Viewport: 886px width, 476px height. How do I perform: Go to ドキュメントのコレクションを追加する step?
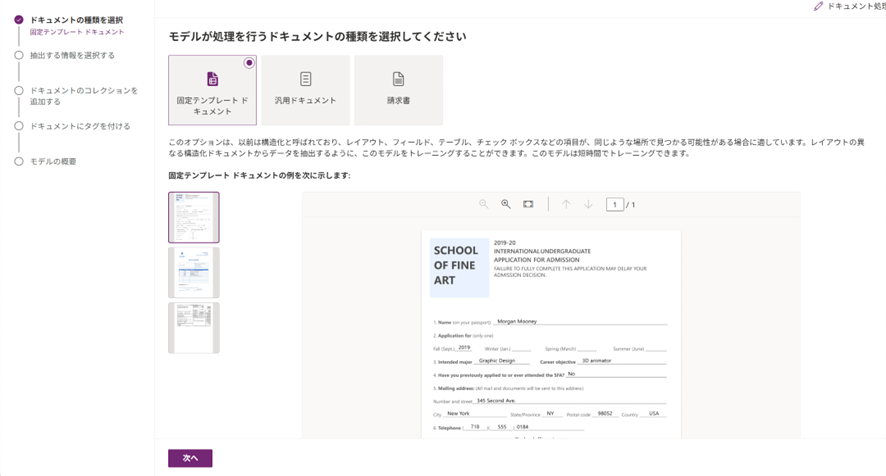point(84,96)
